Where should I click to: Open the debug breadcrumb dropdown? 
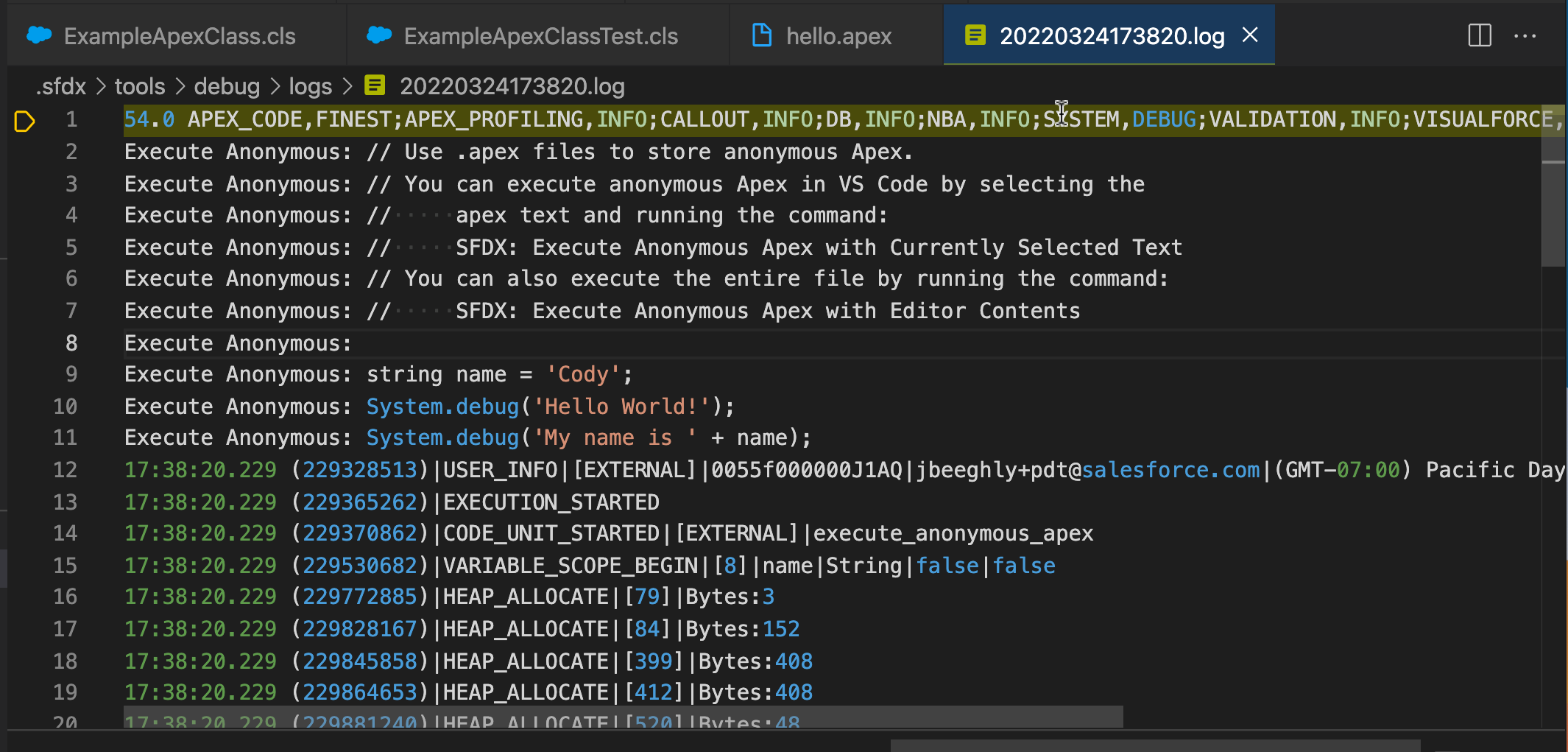227,85
